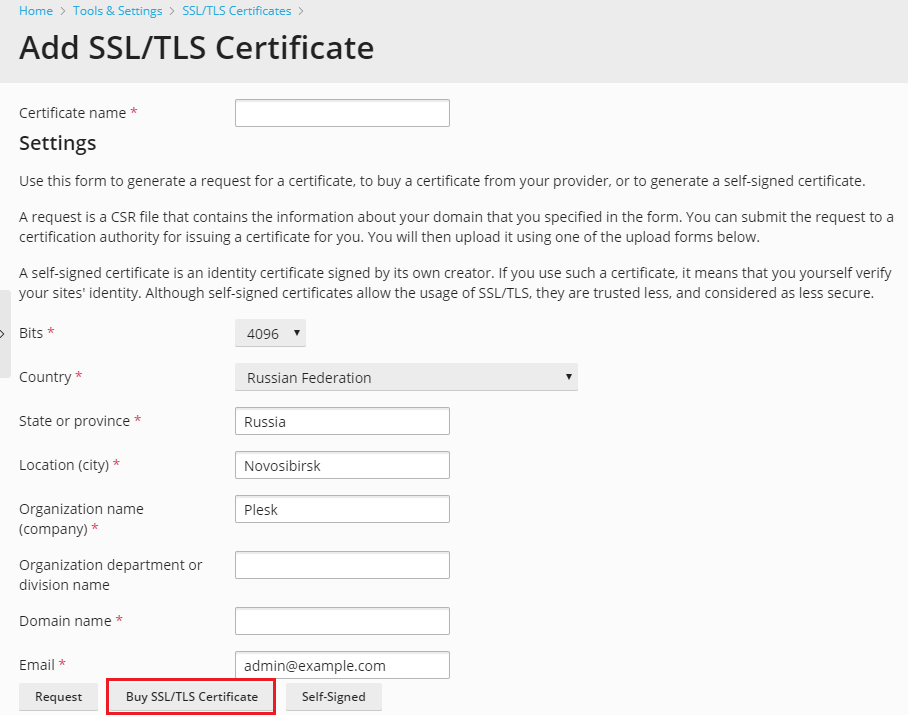Open Tools & Settings breadcrumb
Image resolution: width=908 pixels, height=715 pixels.
tap(117, 11)
